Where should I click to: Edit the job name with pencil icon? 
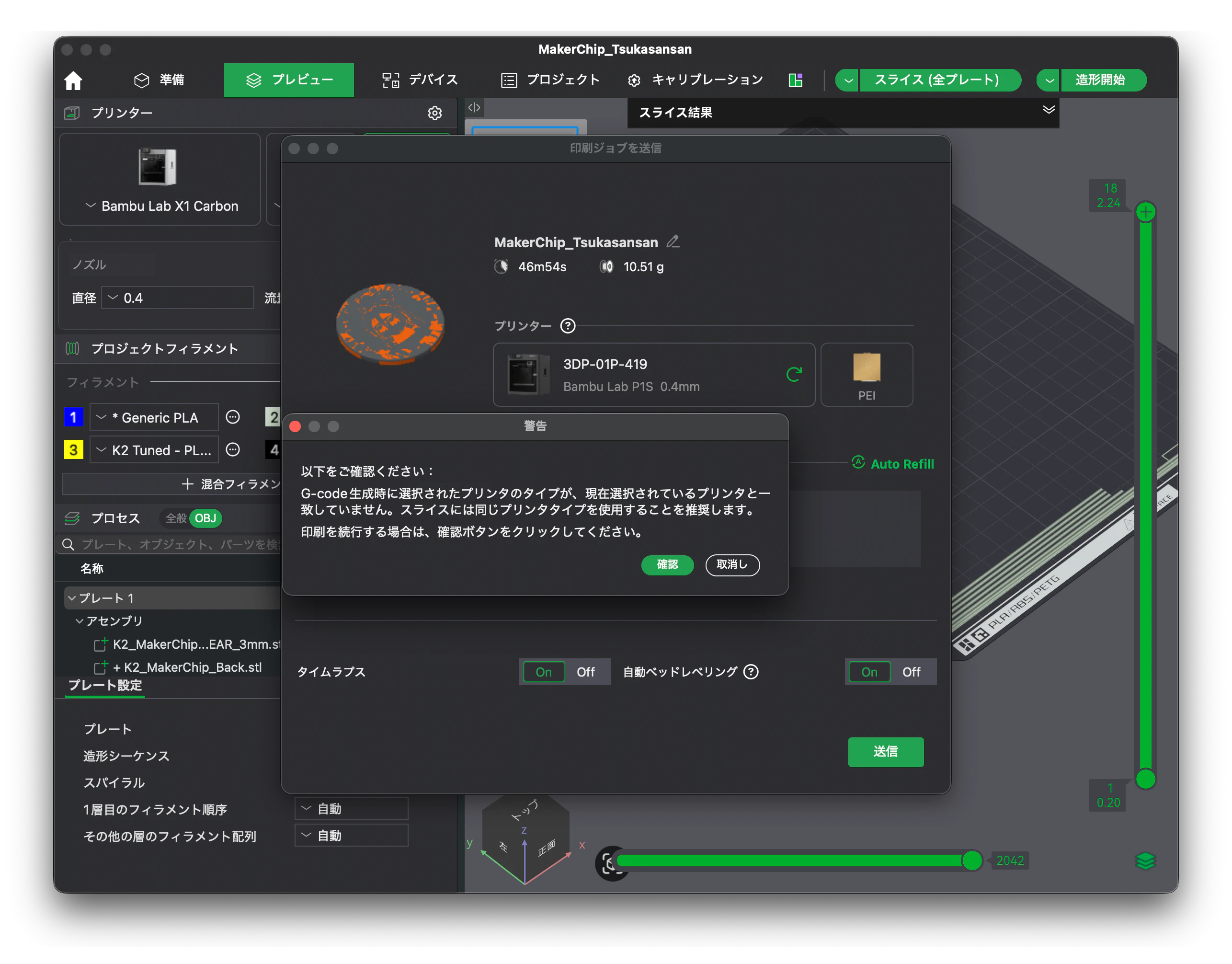(673, 242)
